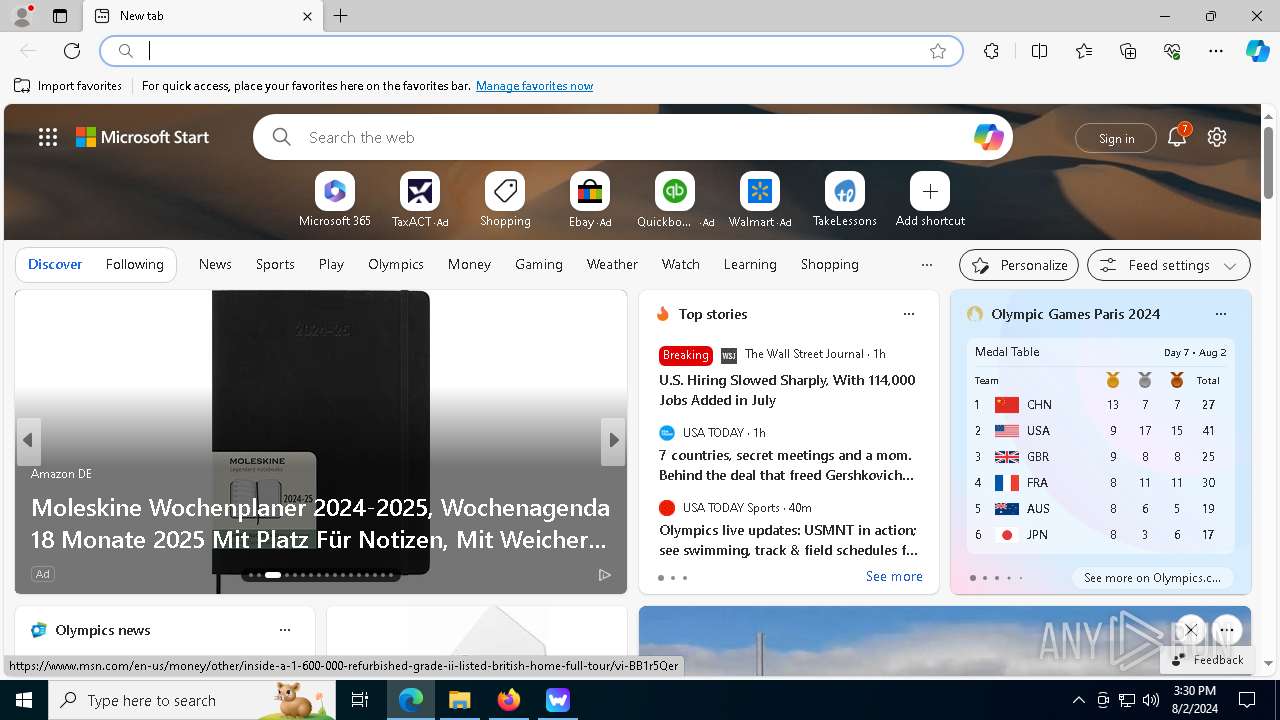
Task: Open See more on Olympics link
Action: coord(1152,577)
